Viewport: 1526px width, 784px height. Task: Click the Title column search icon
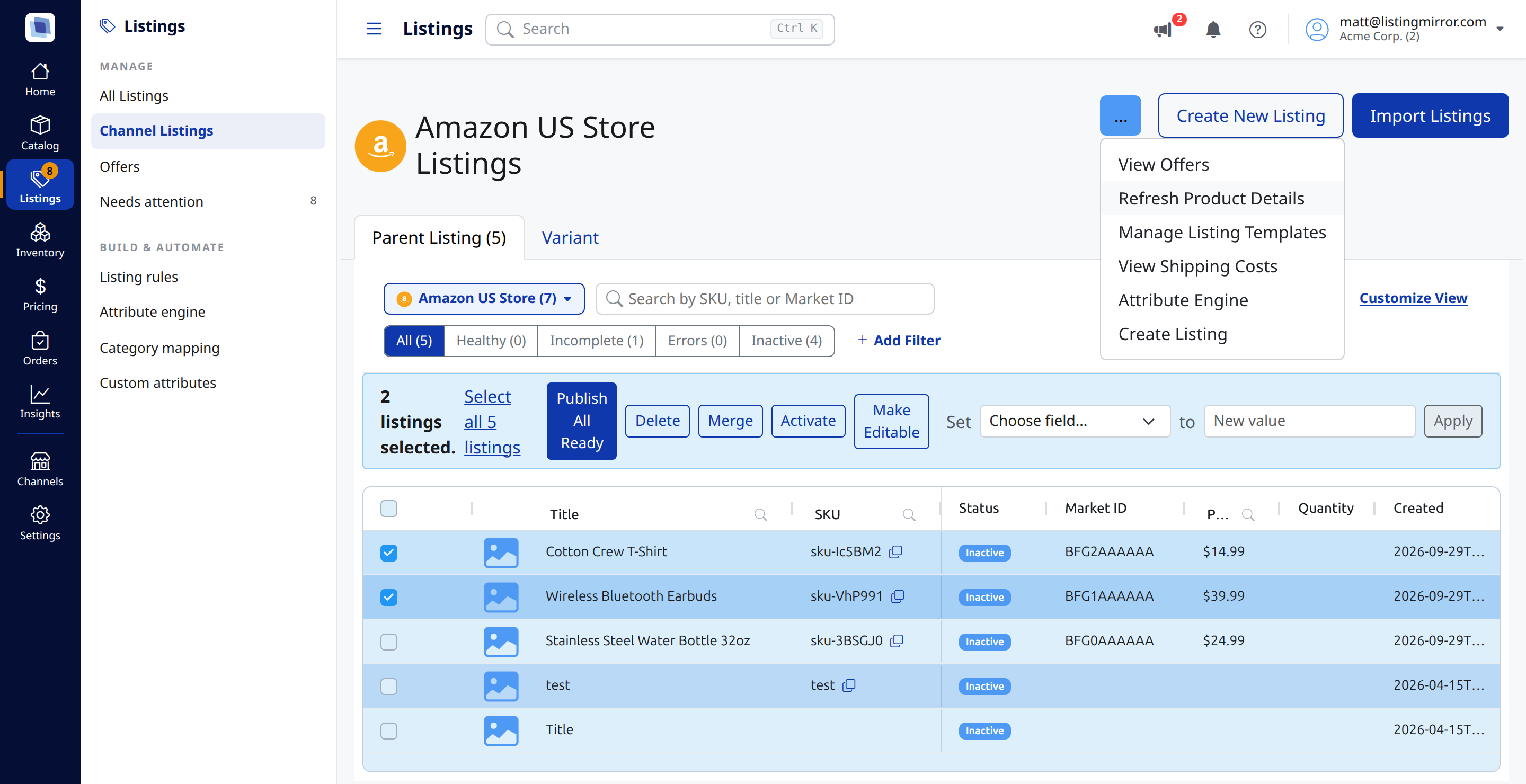[761, 514]
